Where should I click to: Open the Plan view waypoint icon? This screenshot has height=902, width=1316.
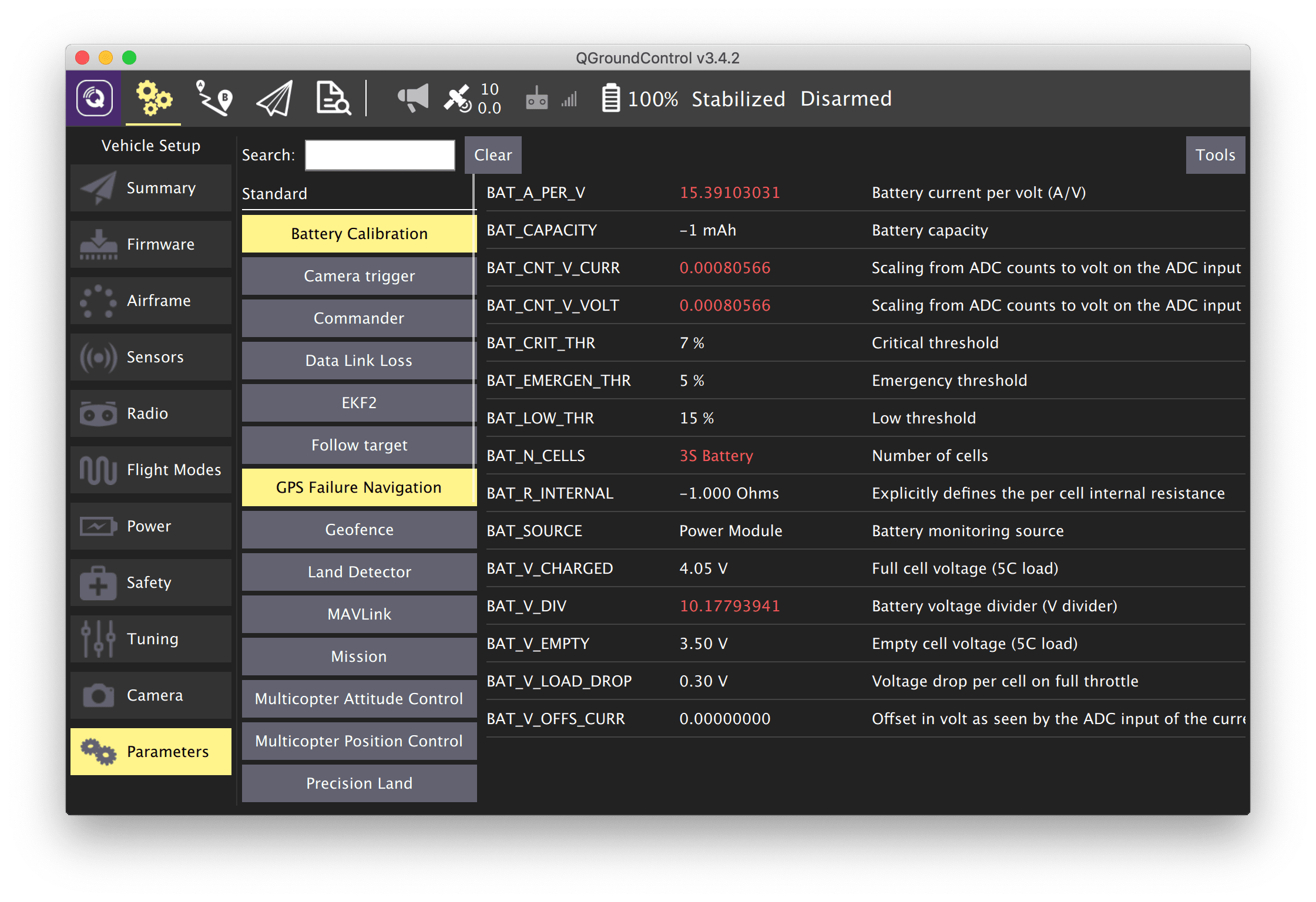click(214, 98)
